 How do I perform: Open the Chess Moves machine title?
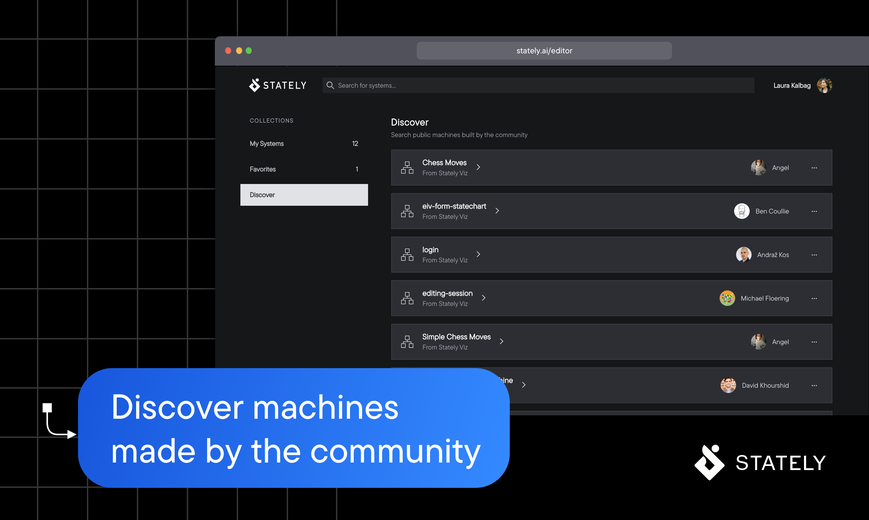444,162
